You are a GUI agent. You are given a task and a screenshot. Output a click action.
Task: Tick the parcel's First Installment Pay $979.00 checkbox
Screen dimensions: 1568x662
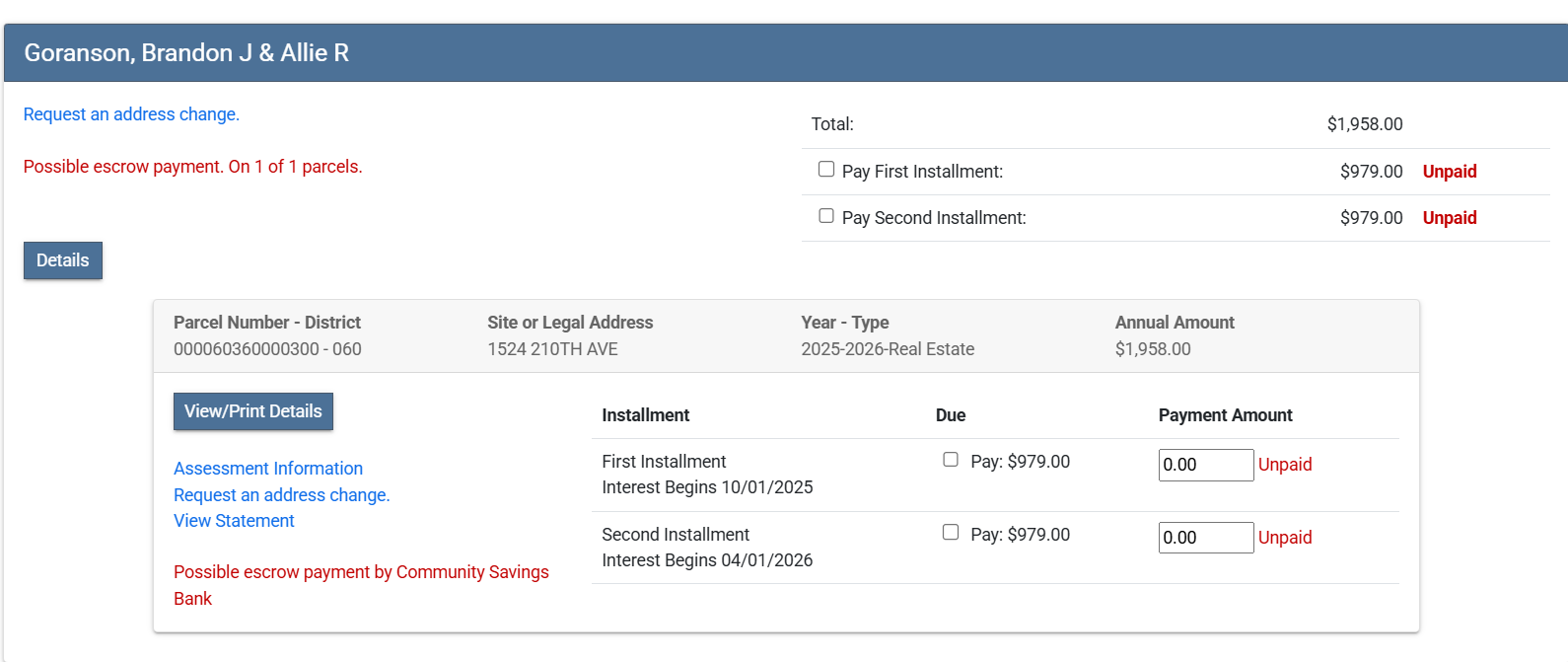click(951, 460)
